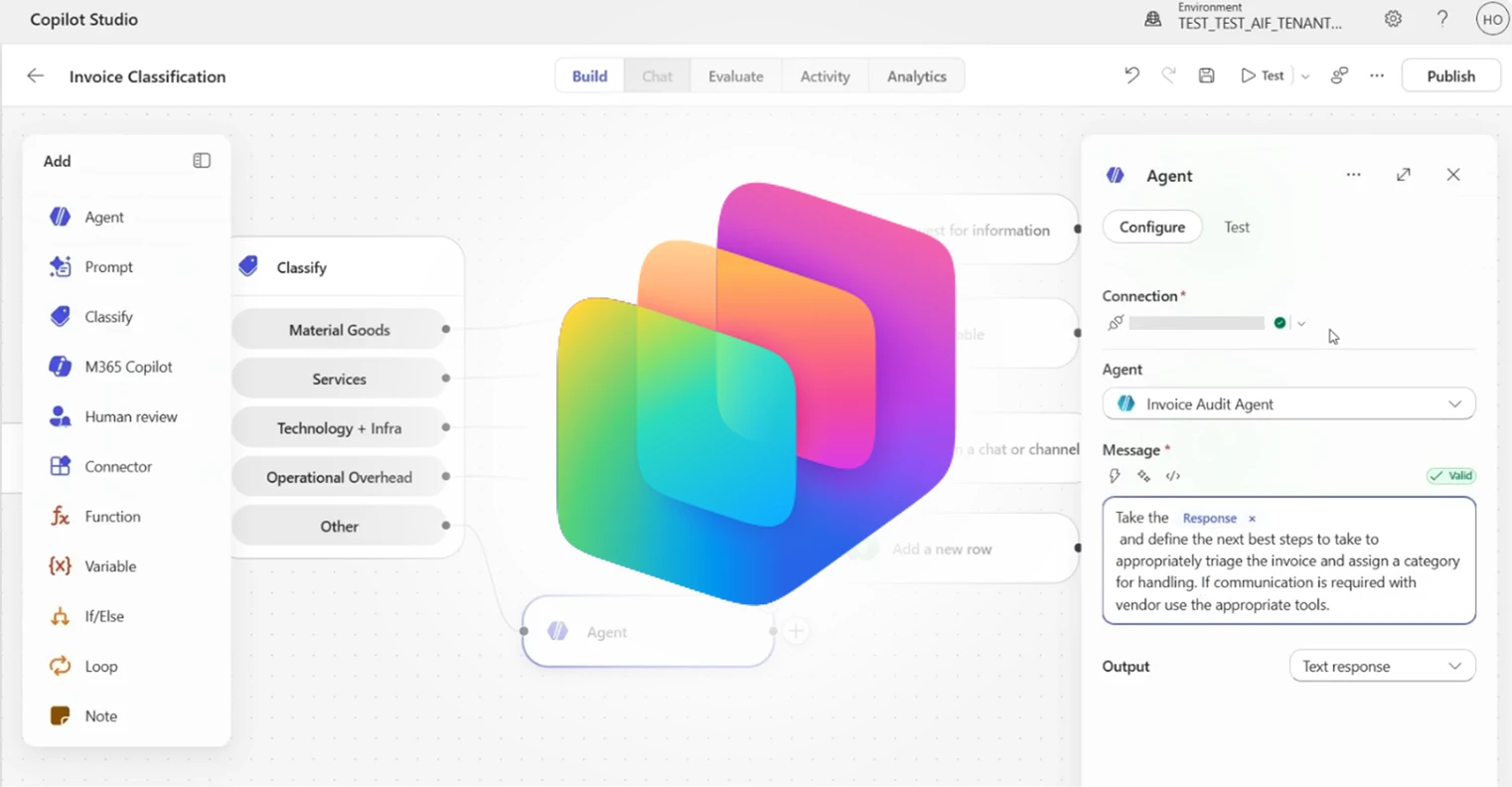The width and height of the screenshot is (1512, 787).
Task: Add a Classify node from the Add panel
Action: point(90,316)
